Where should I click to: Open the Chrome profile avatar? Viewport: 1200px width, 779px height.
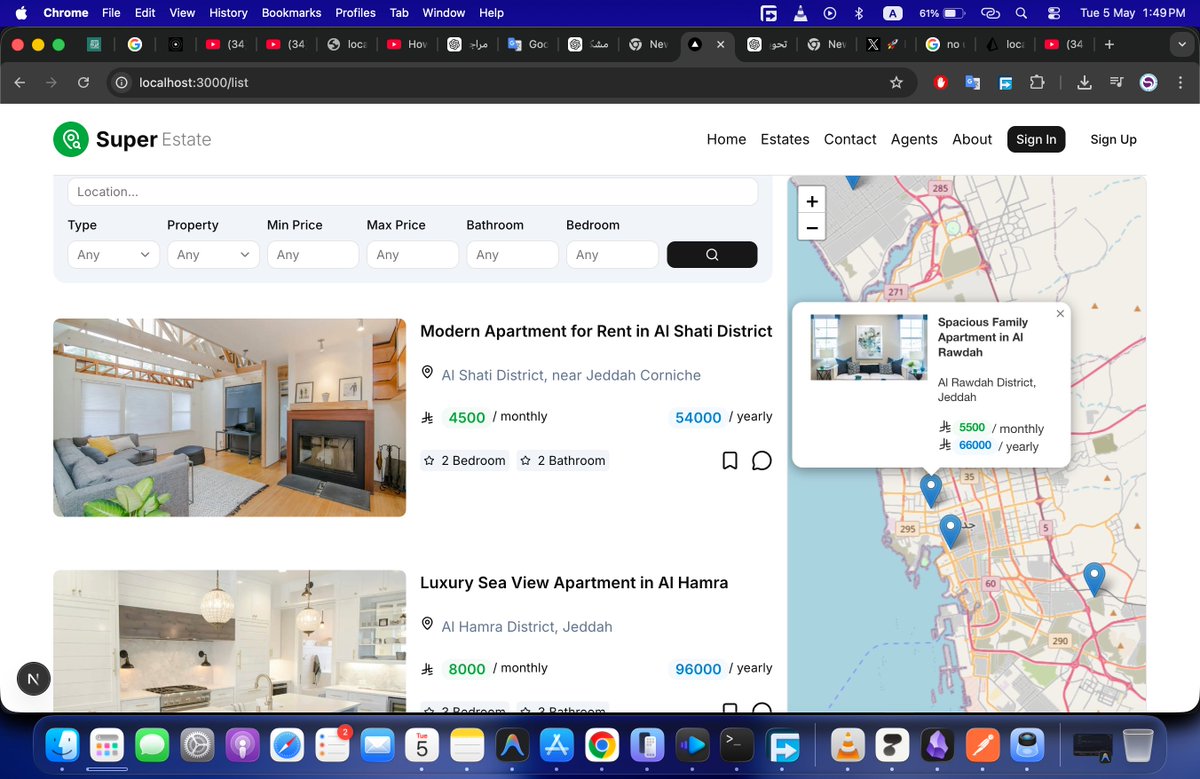pos(1149,82)
